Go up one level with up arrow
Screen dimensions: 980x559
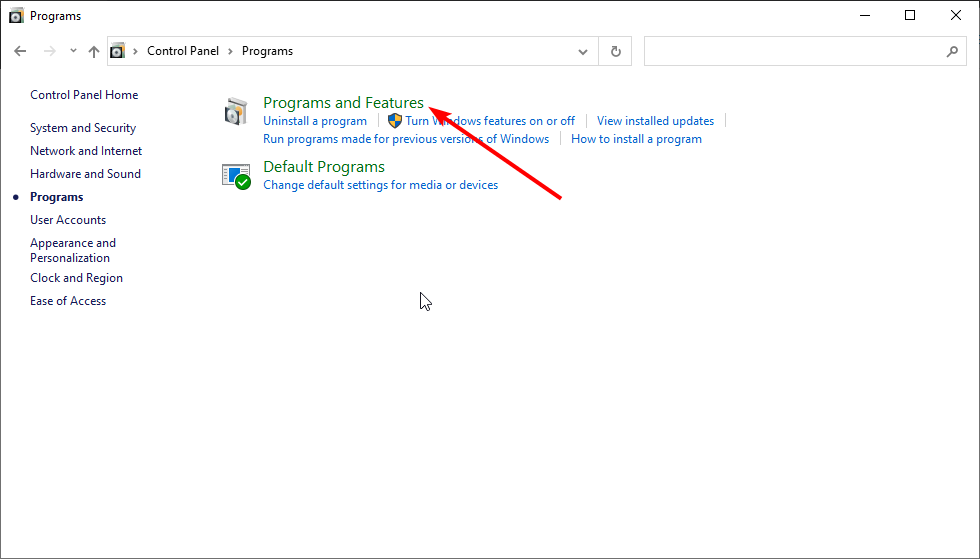tap(94, 51)
